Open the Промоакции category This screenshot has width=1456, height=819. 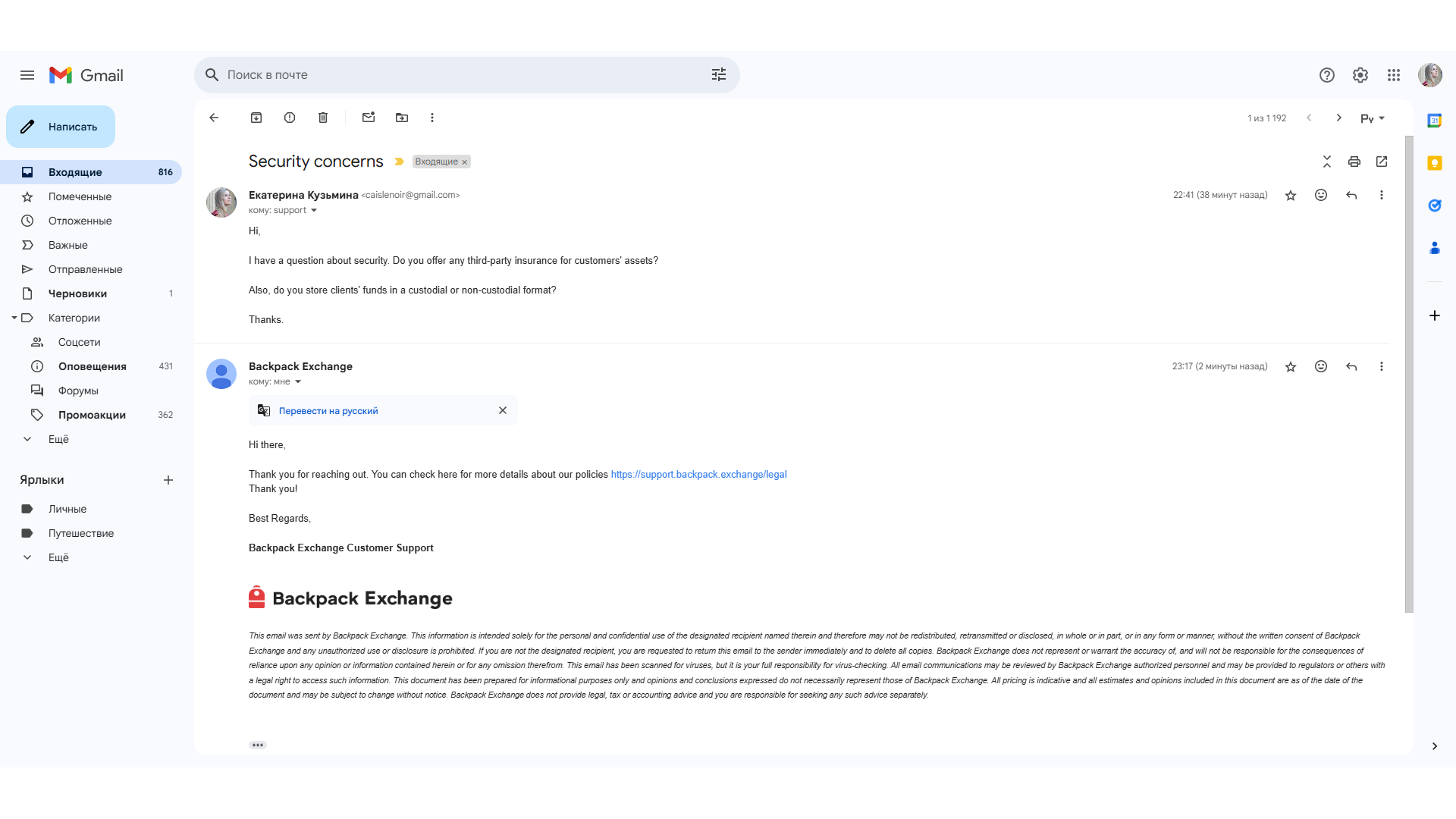click(91, 415)
